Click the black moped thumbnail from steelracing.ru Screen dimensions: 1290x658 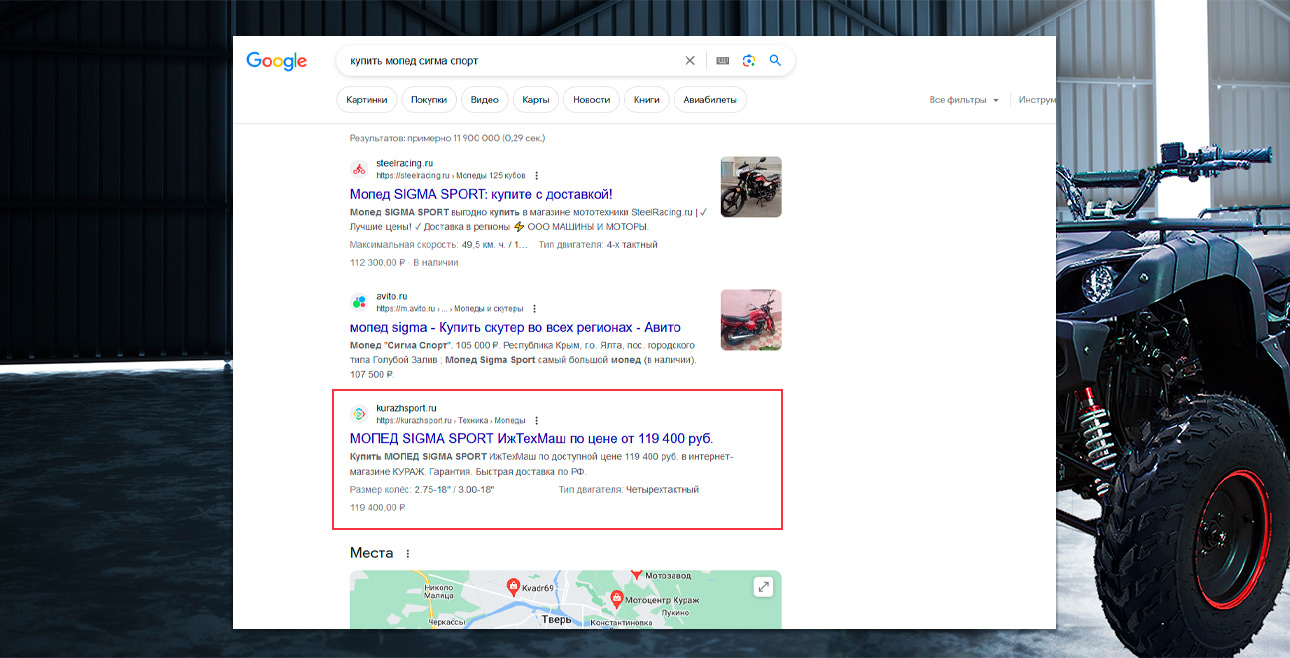751,187
